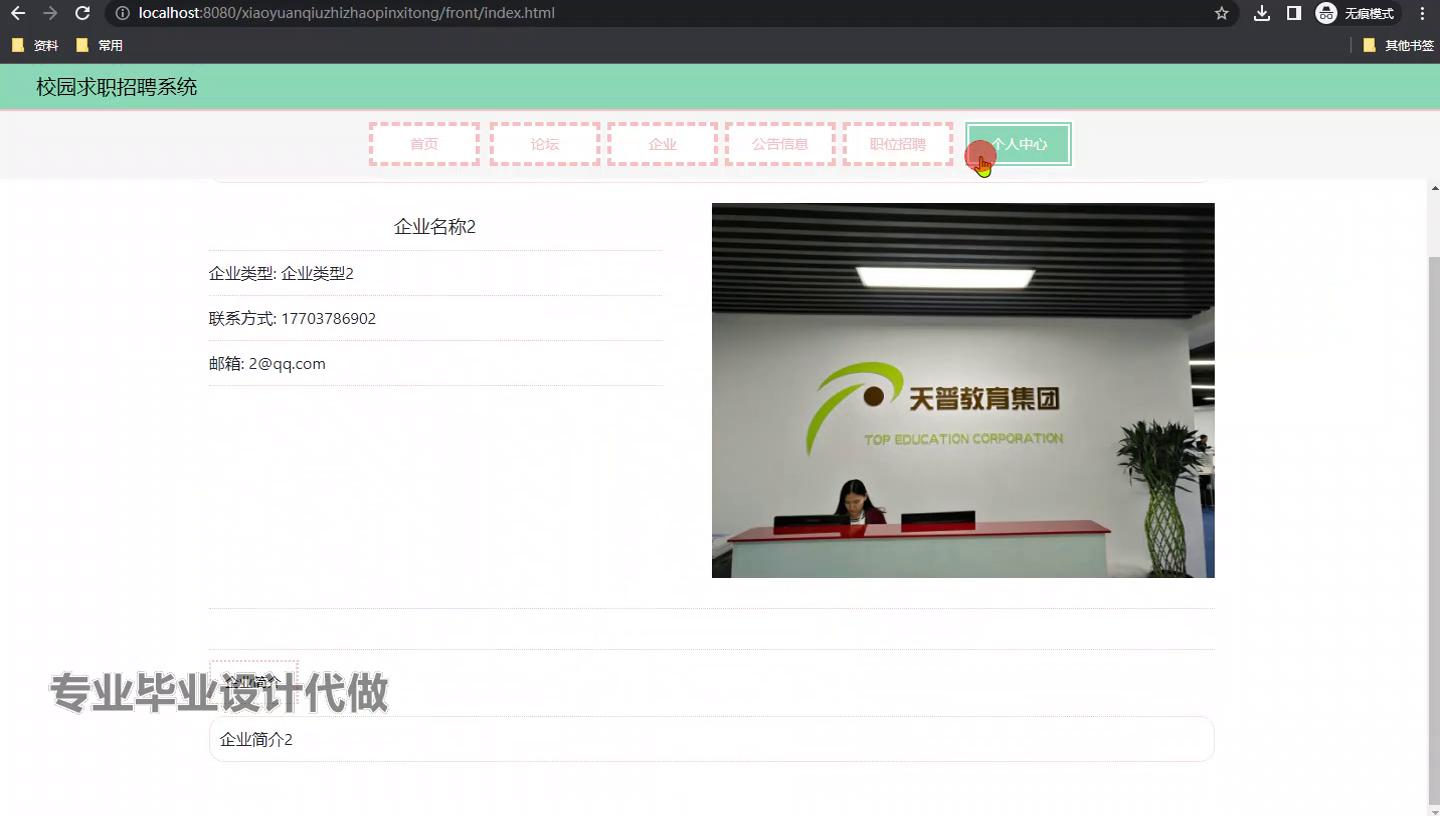The width and height of the screenshot is (1440, 816).
Task: View site information icon in address bar
Action: 122,13
